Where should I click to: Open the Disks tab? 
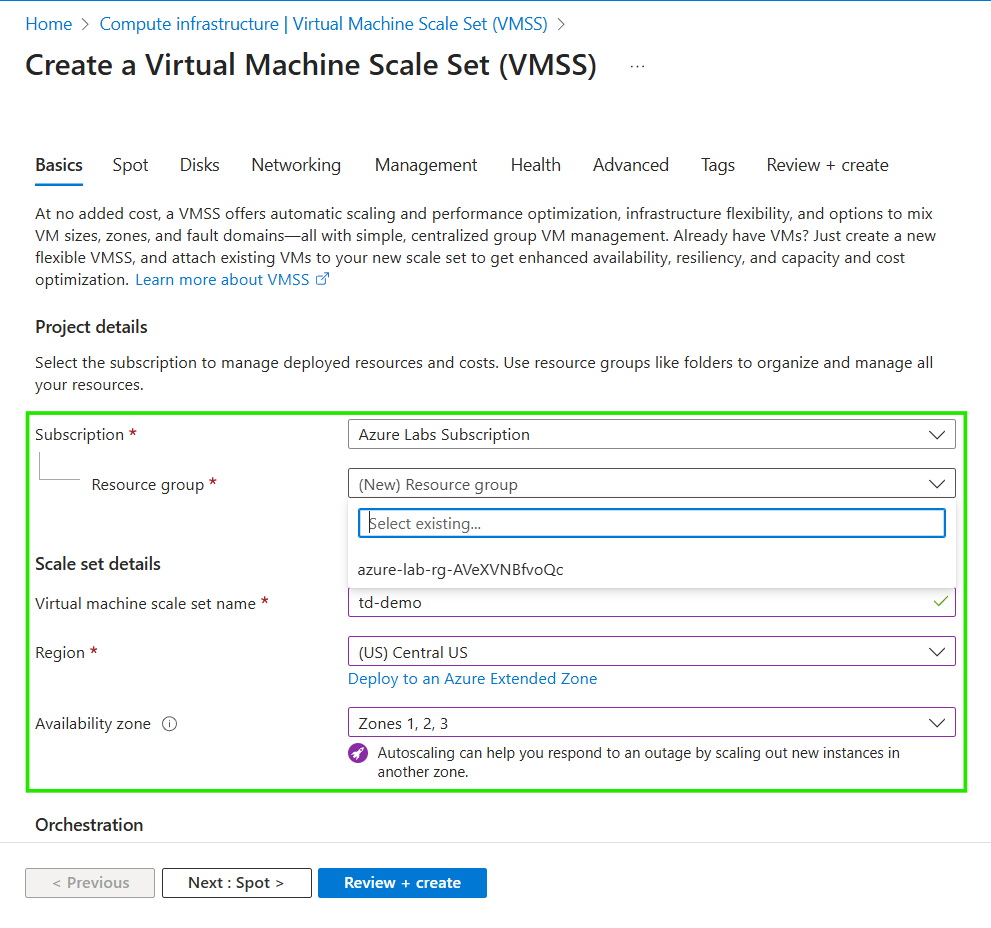click(x=200, y=165)
